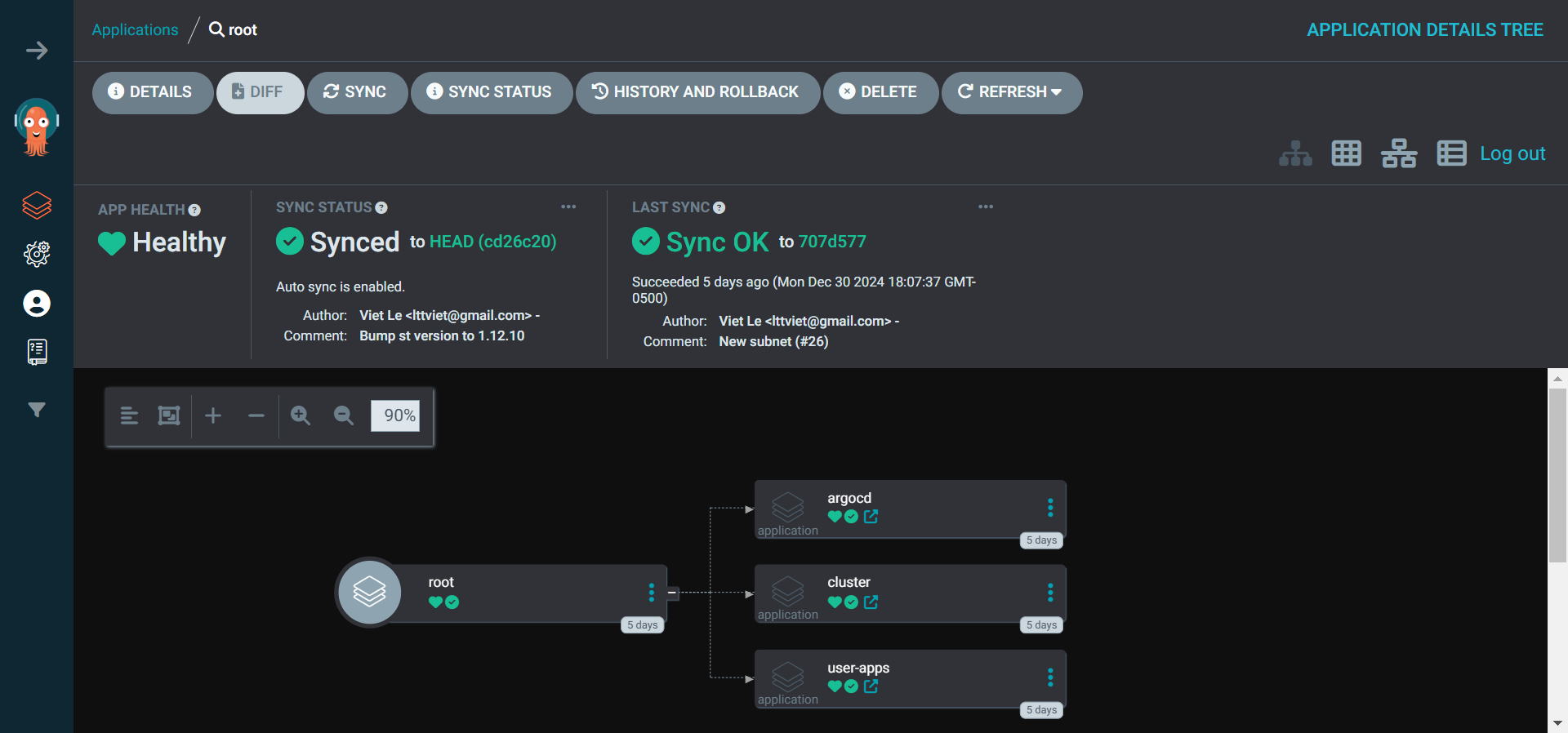Open the Sync Status button
The width and height of the screenshot is (1568, 733).
tap(492, 92)
